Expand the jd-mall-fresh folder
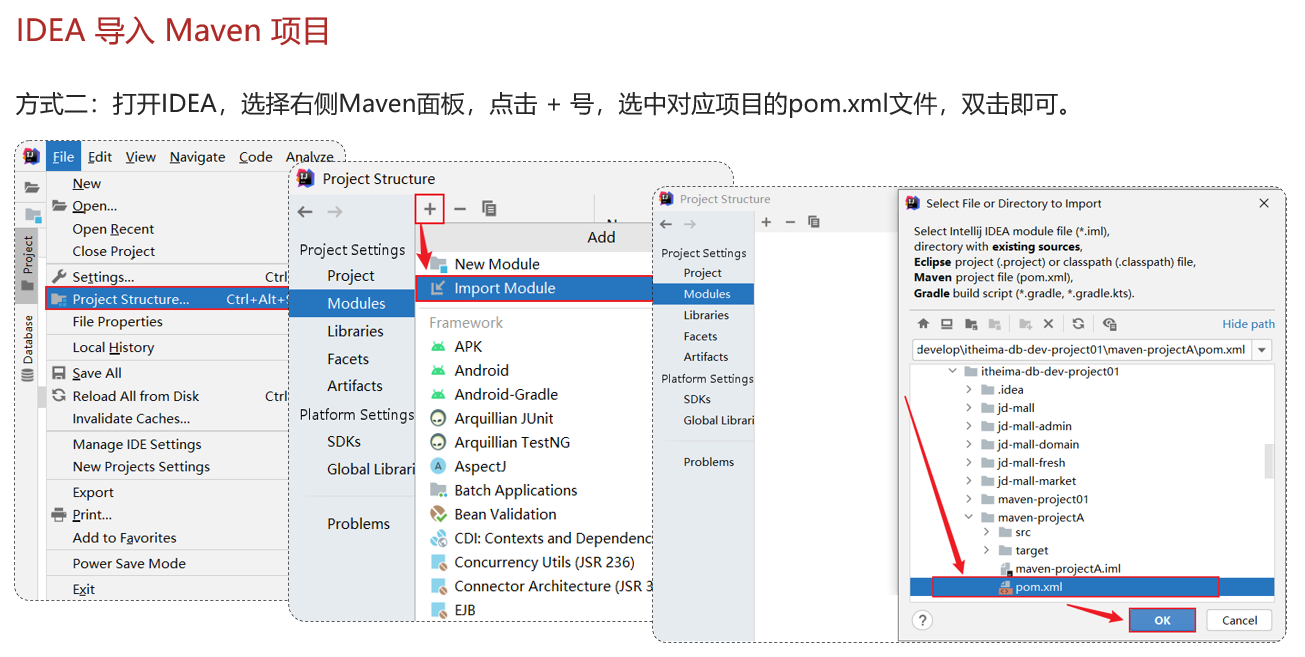 969,463
